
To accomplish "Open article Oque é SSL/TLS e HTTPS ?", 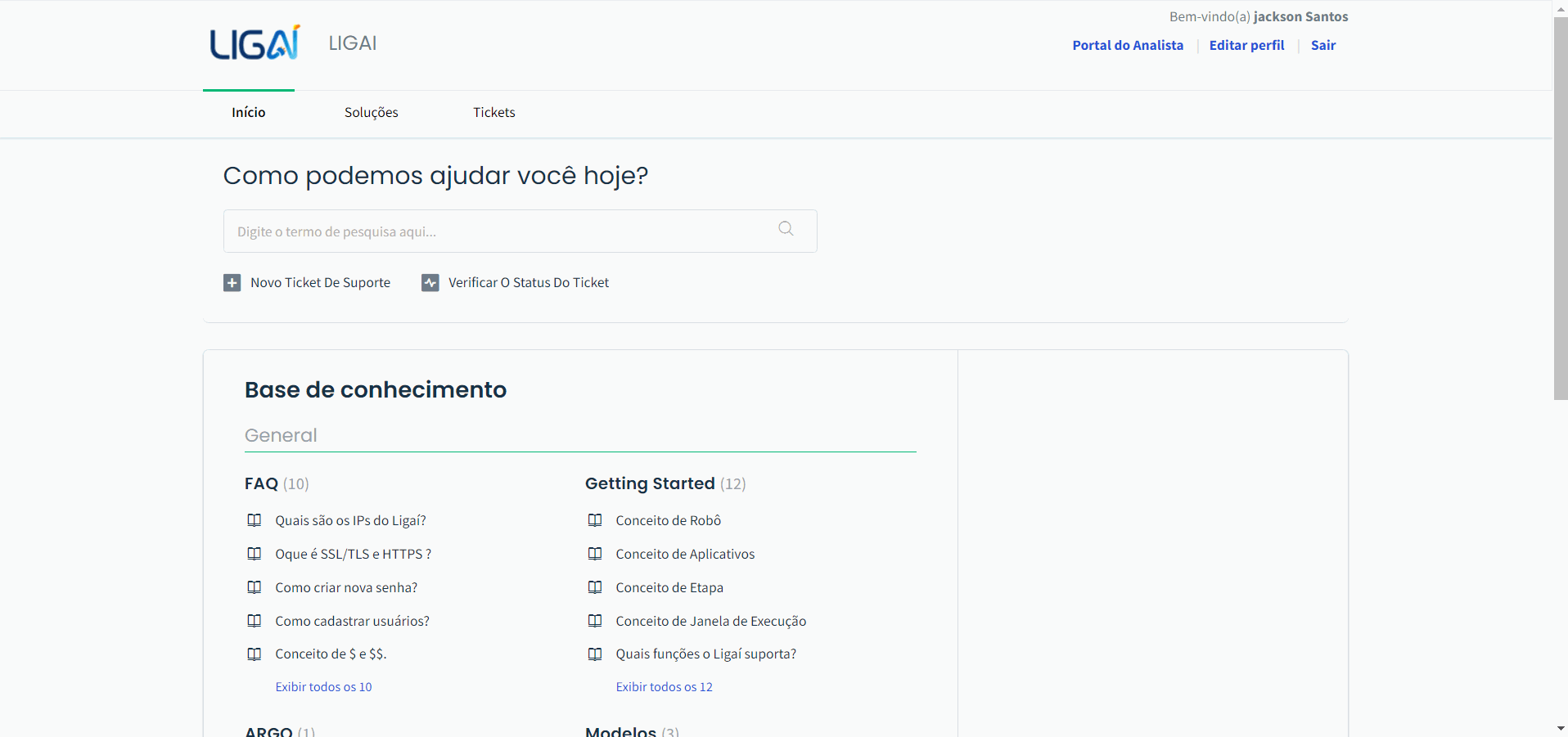I will click(x=354, y=554).
